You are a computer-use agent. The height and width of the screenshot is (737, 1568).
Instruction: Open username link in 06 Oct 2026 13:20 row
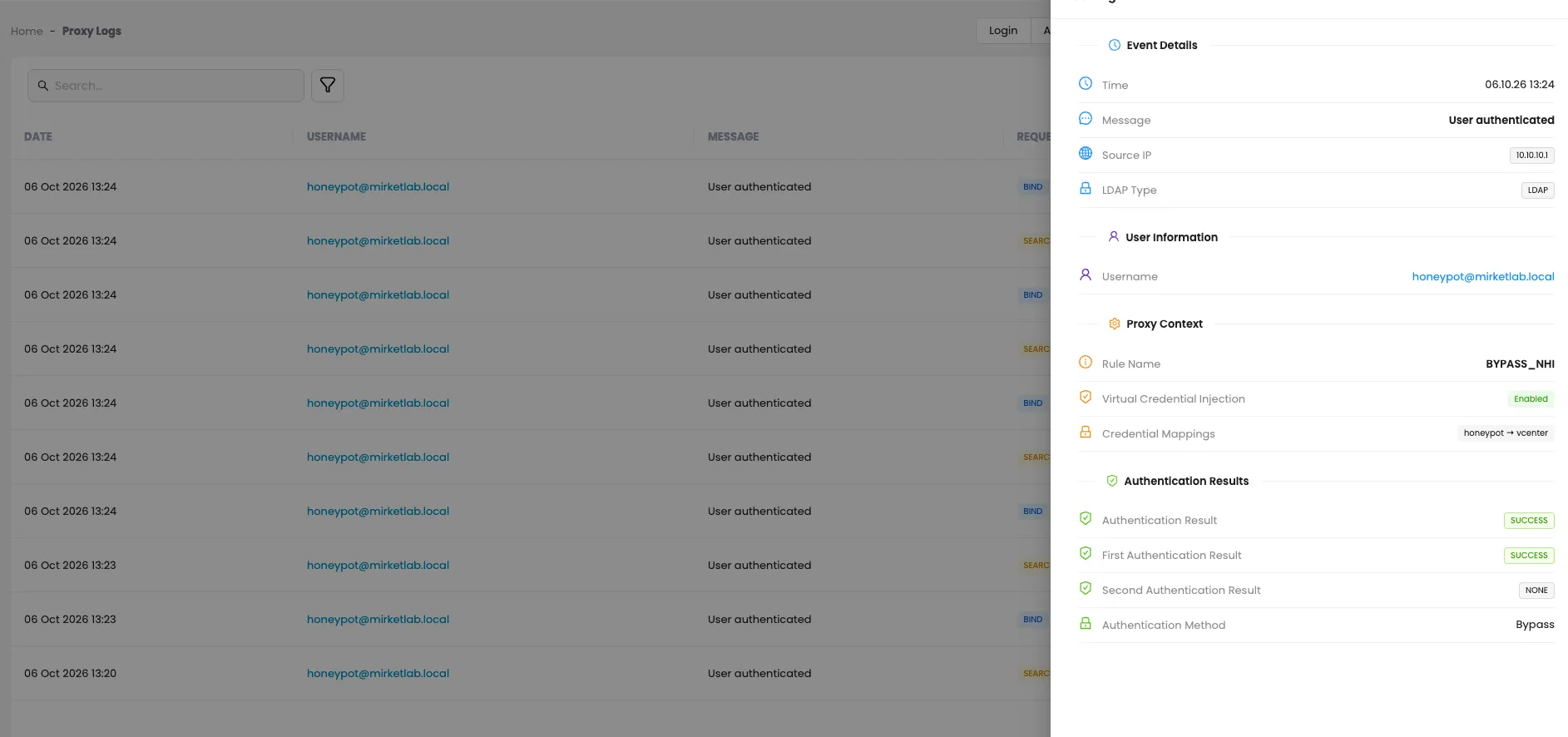click(378, 673)
